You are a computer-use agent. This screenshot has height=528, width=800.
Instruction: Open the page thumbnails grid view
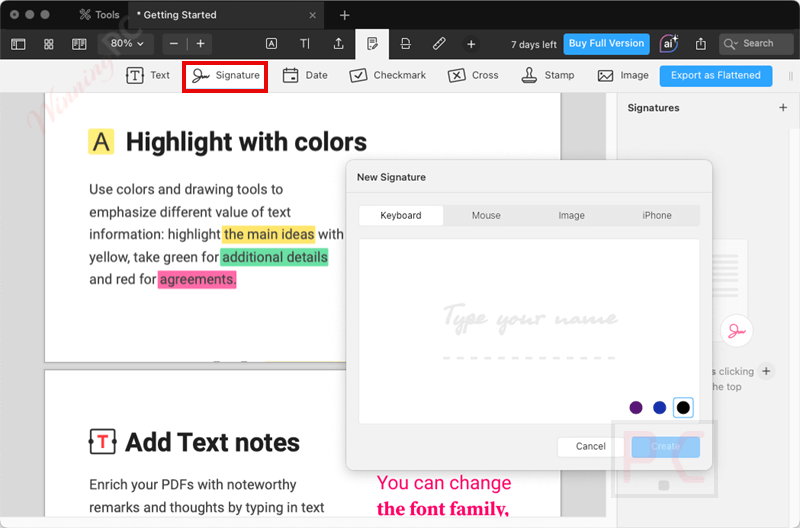coord(48,44)
